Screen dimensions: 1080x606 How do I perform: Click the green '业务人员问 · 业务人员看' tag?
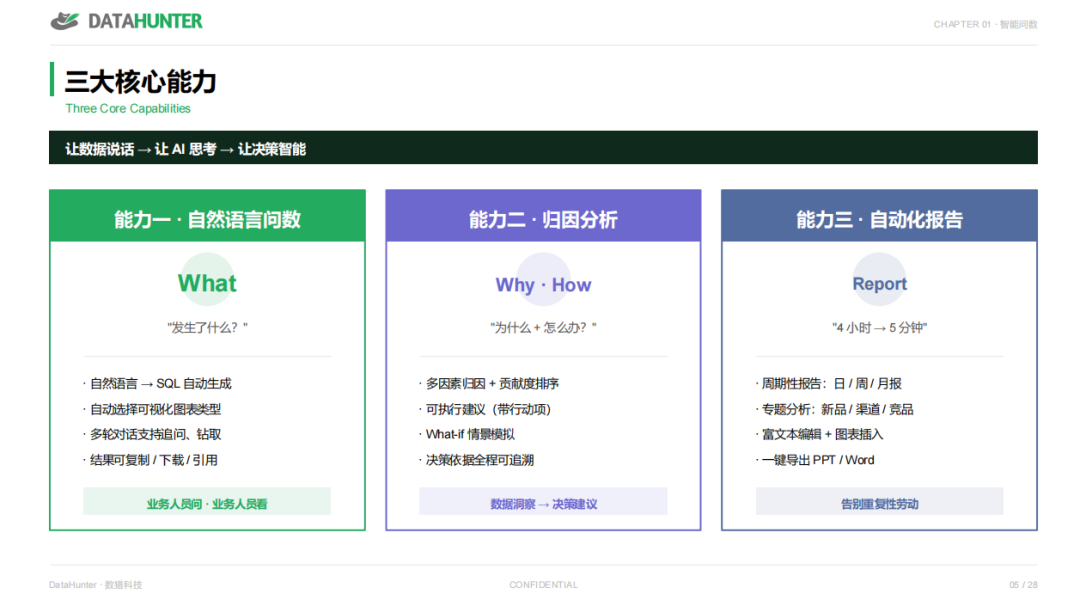207,502
